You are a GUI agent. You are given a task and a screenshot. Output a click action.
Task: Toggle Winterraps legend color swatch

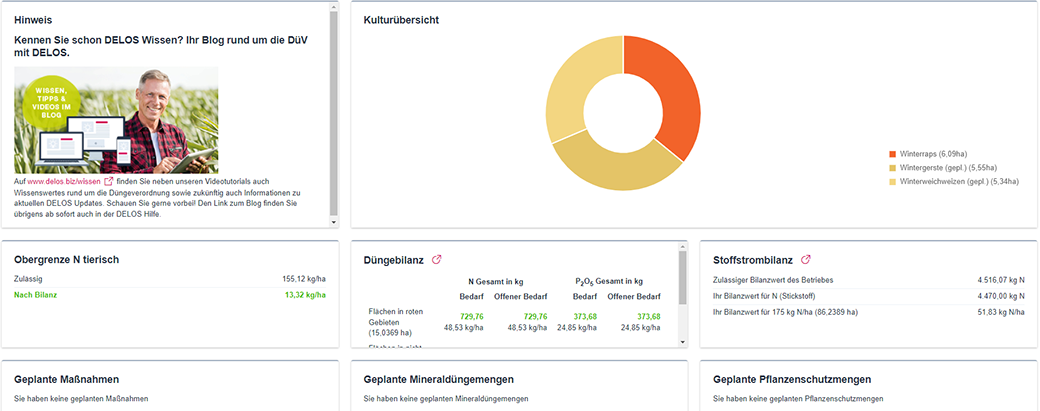893,154
